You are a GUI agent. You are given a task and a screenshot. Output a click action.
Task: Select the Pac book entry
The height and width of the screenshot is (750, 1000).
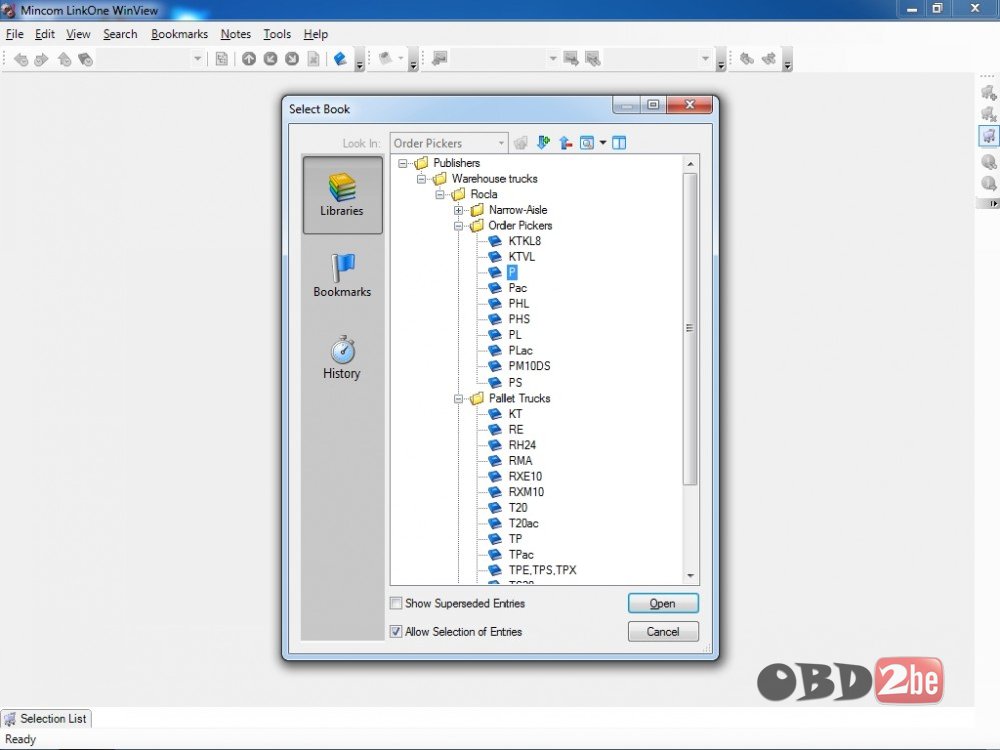coord(518,288)
